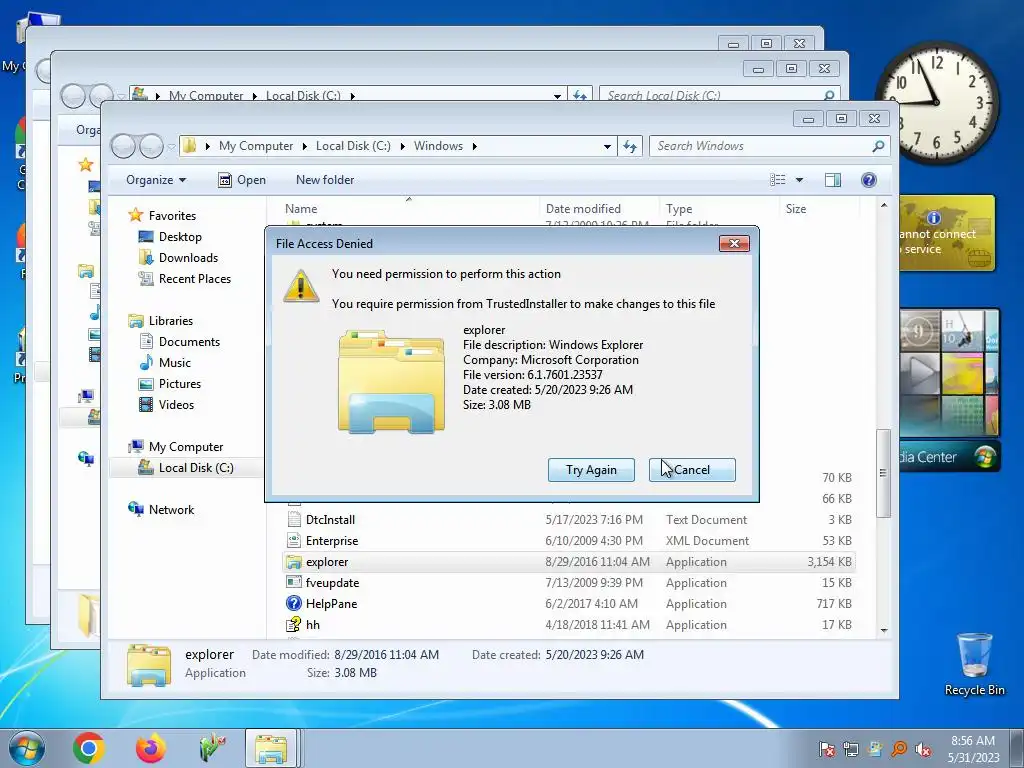Click the Windows Explorer taskbar button
Image resolution: width=1024 pixels, height=768 pixels.
click(272, 748)
